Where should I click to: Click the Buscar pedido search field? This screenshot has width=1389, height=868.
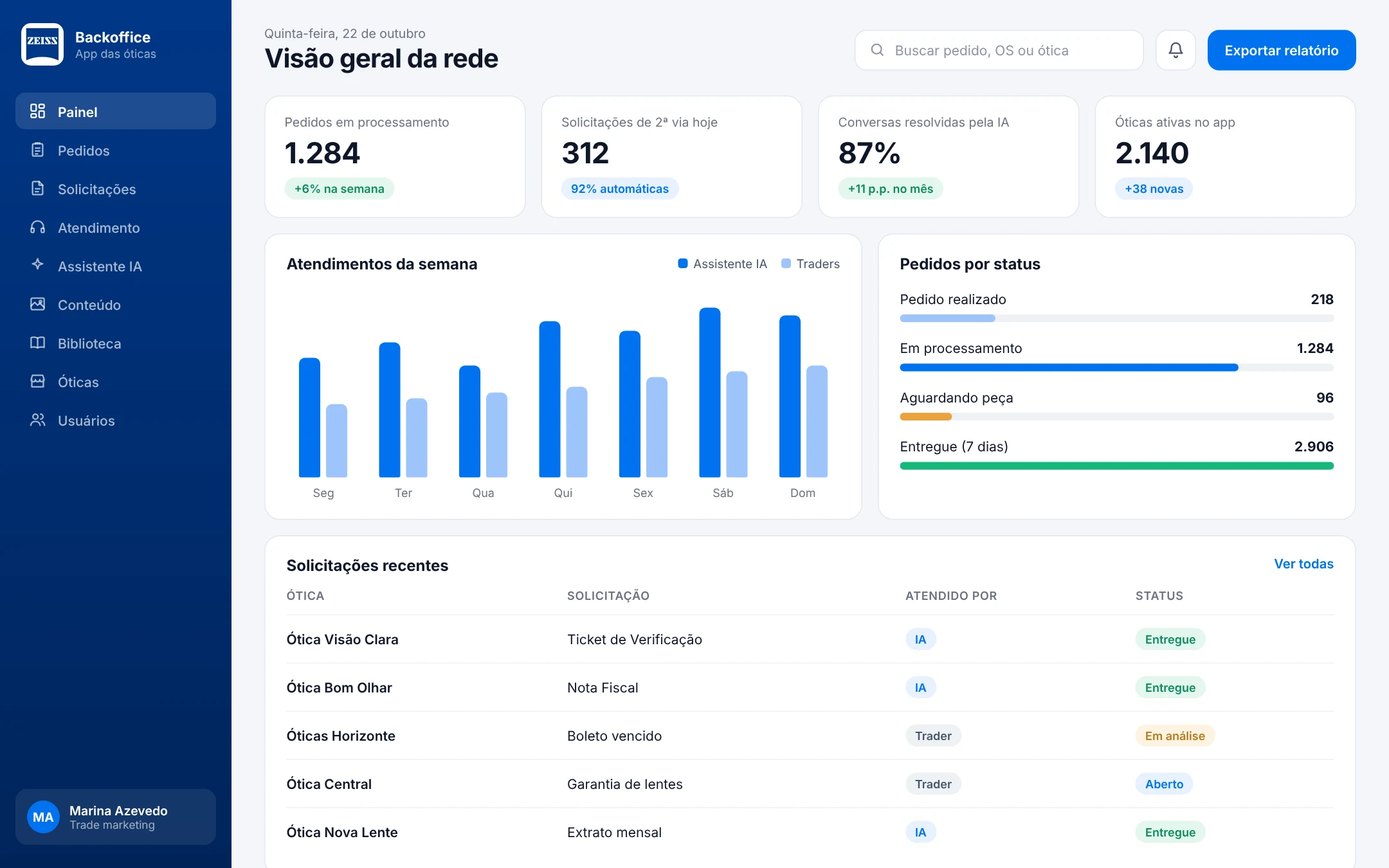pos(999,50)
